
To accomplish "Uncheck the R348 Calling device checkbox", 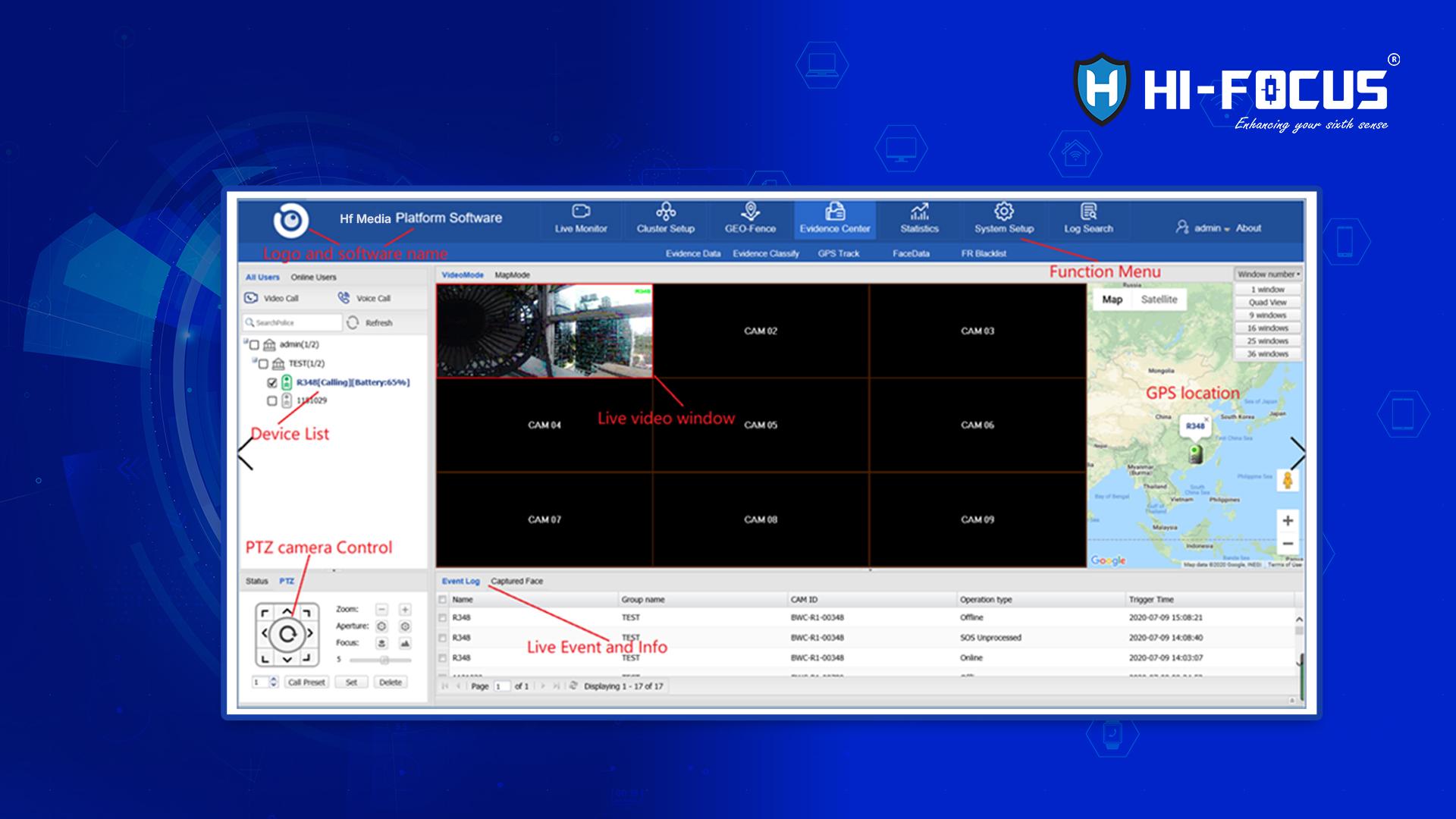I will tap(272, 382).
